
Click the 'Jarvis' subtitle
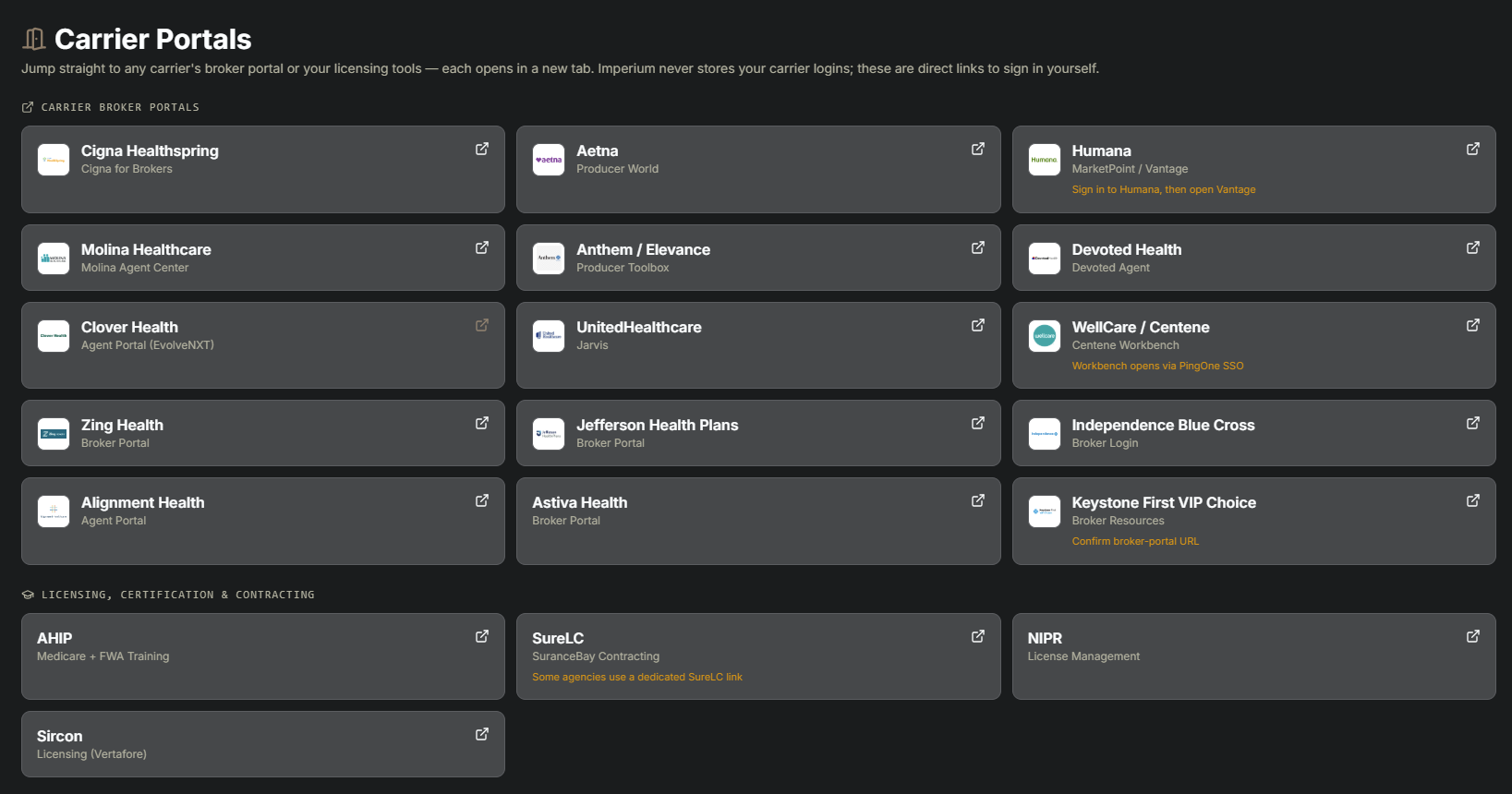(x=592, y=345)
